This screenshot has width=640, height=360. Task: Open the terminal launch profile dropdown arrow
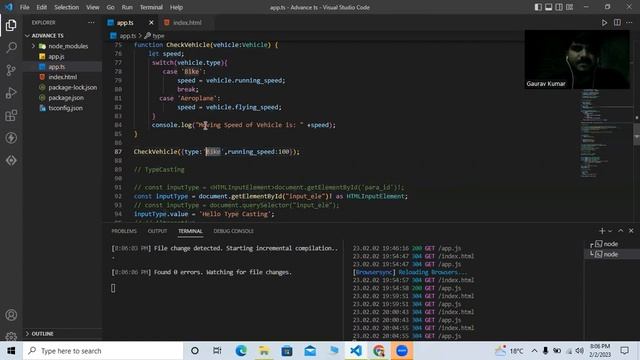click(x=610, y=231)
